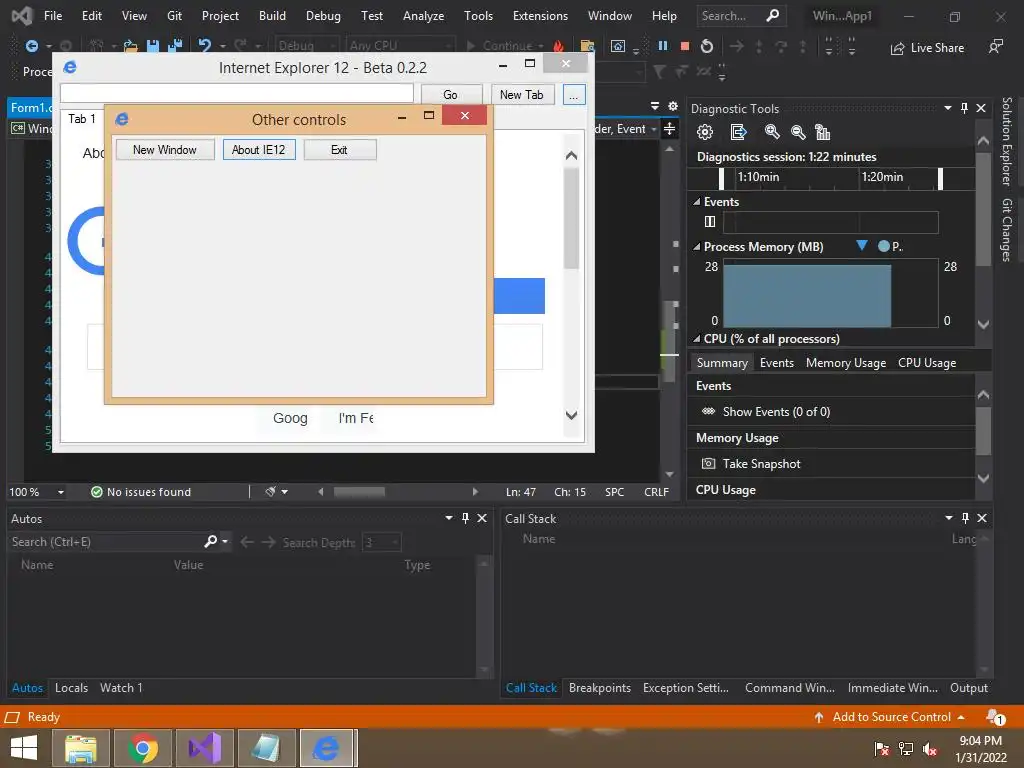Open File Explorer from the taskbar
The height and width of the screenshot is (768, 1024).
coord(81,748)
